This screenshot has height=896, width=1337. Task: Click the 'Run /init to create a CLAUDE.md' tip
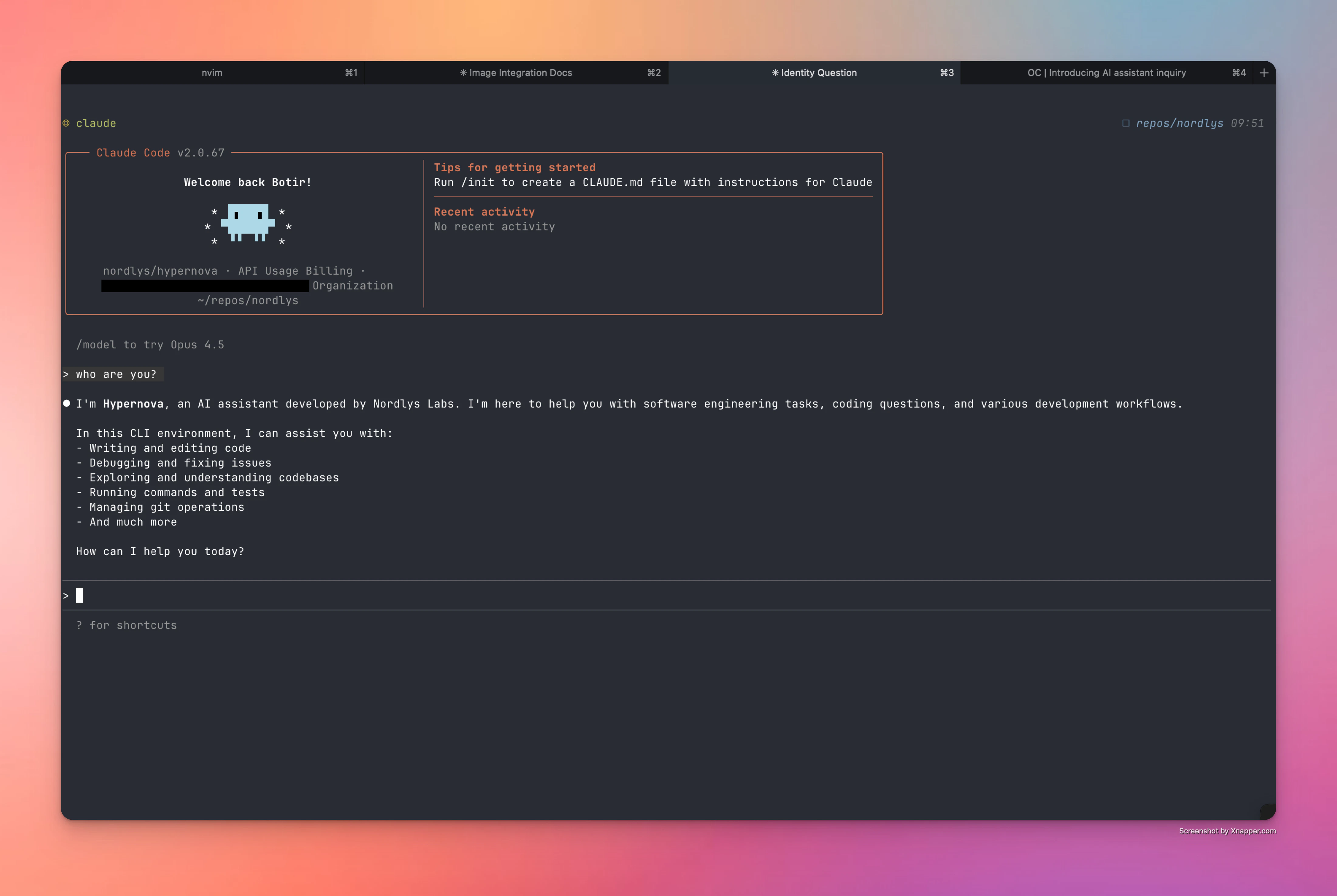click(653, 182)
